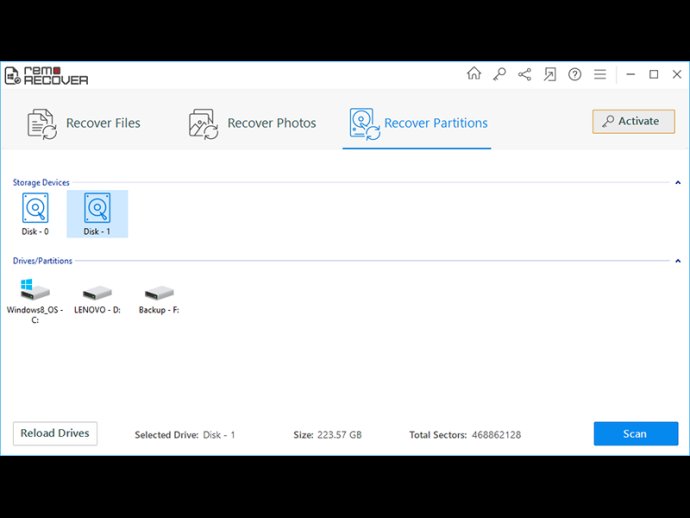Select the Disk - 1 storage device

pos(97,214)
